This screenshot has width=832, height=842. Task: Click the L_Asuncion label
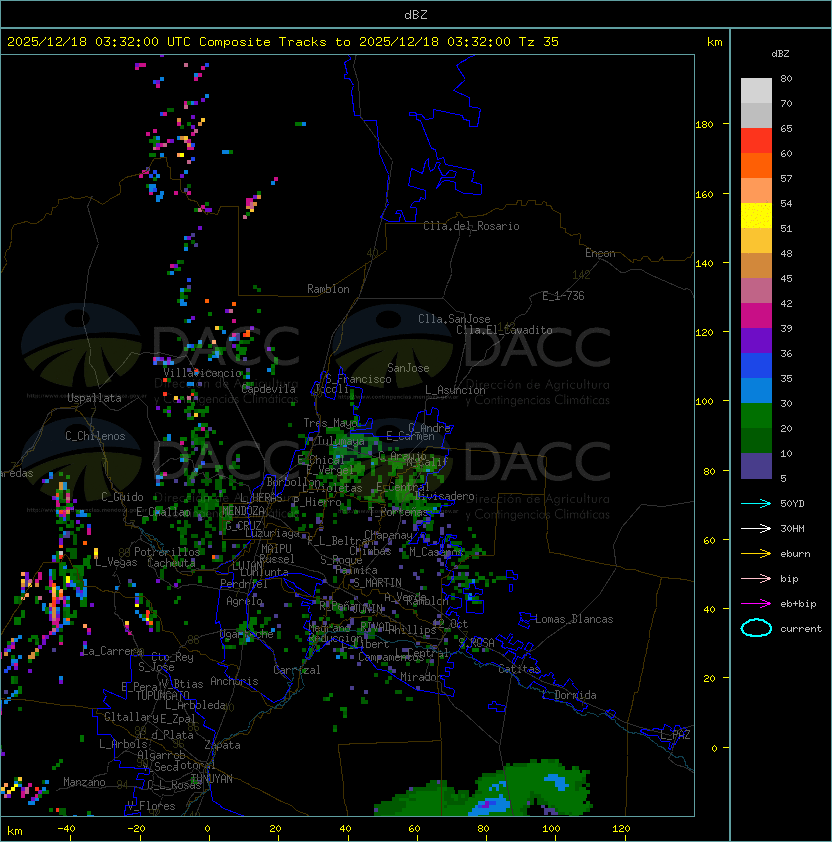[x=455, y=390]
